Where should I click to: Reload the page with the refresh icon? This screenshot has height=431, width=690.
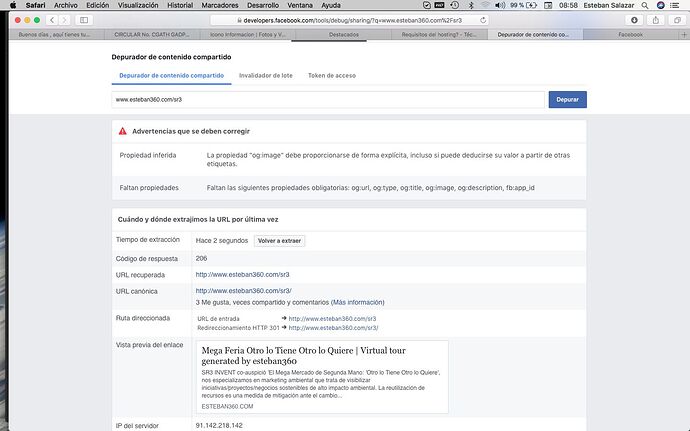click(x=483, y=20)
